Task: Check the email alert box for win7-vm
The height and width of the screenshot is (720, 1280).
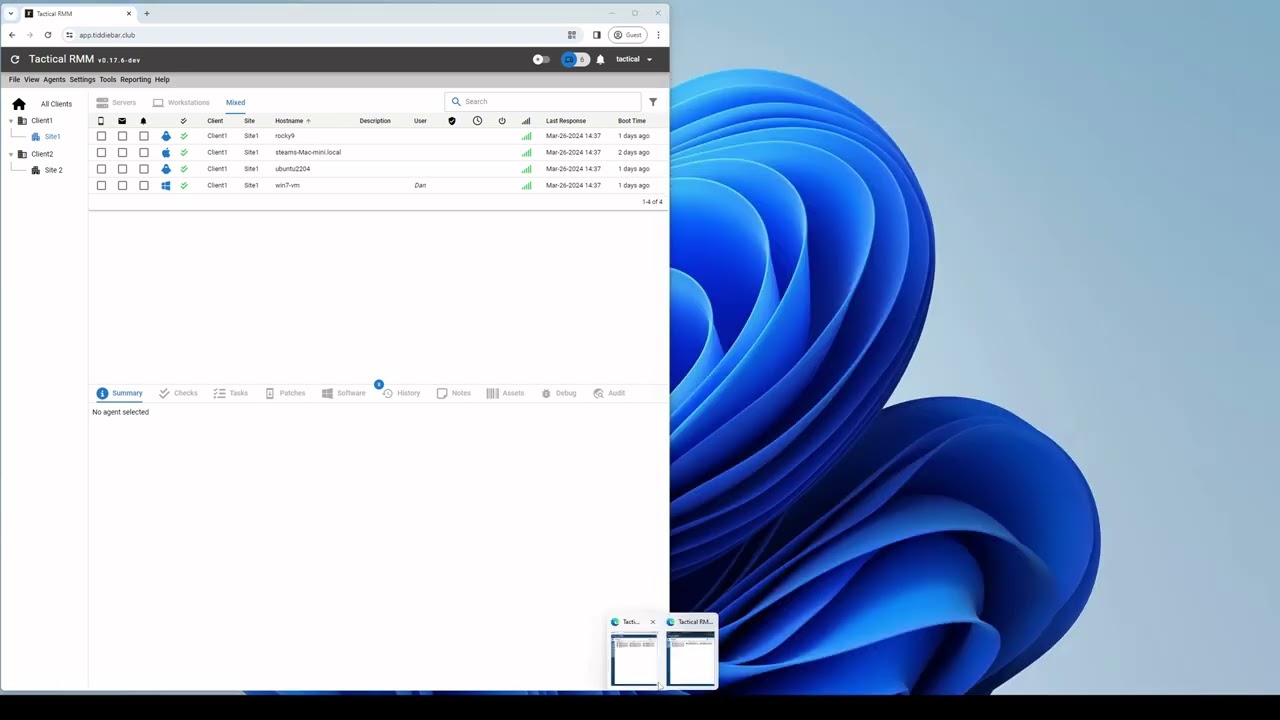Action: 122,185
